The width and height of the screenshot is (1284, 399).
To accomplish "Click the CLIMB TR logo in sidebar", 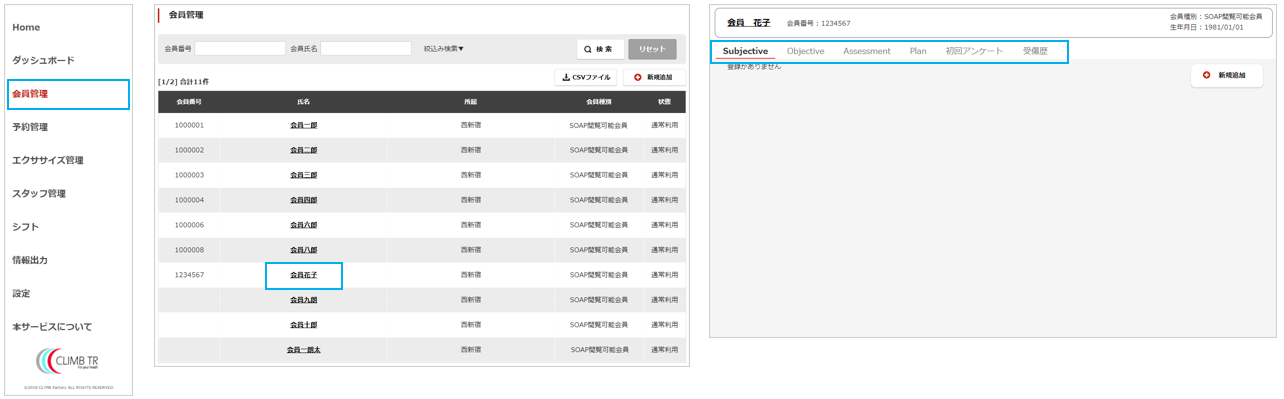I will 67,361.
